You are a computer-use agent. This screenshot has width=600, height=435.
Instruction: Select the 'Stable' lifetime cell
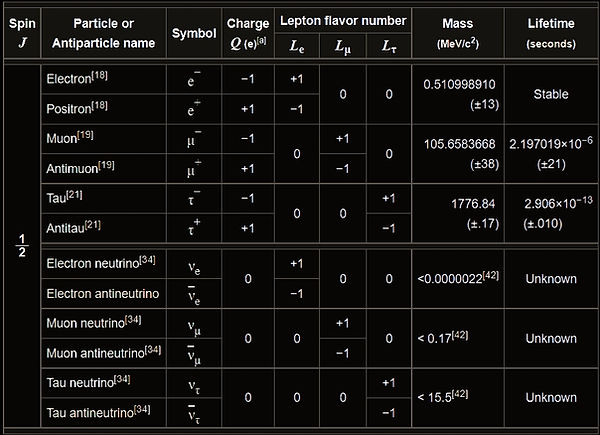coord(551,94)
